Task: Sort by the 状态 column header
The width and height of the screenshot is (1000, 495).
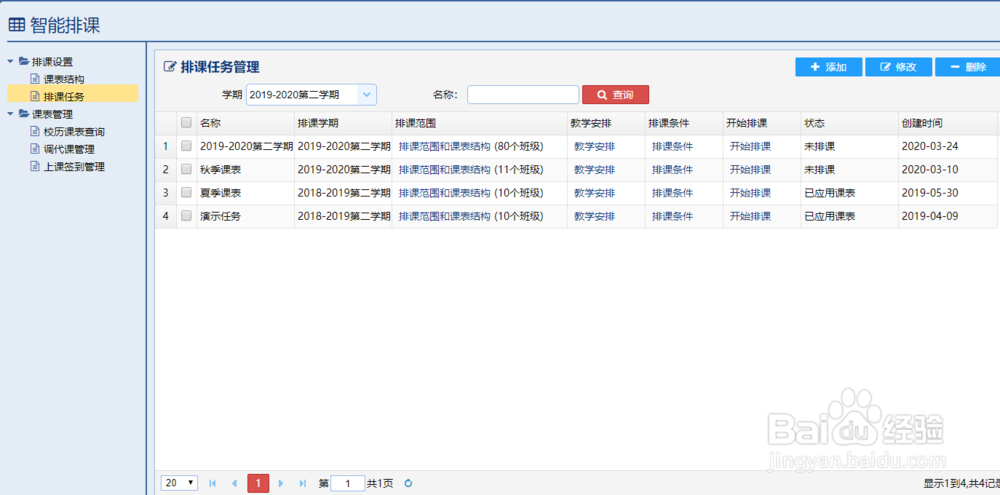Action: [849, 122]
